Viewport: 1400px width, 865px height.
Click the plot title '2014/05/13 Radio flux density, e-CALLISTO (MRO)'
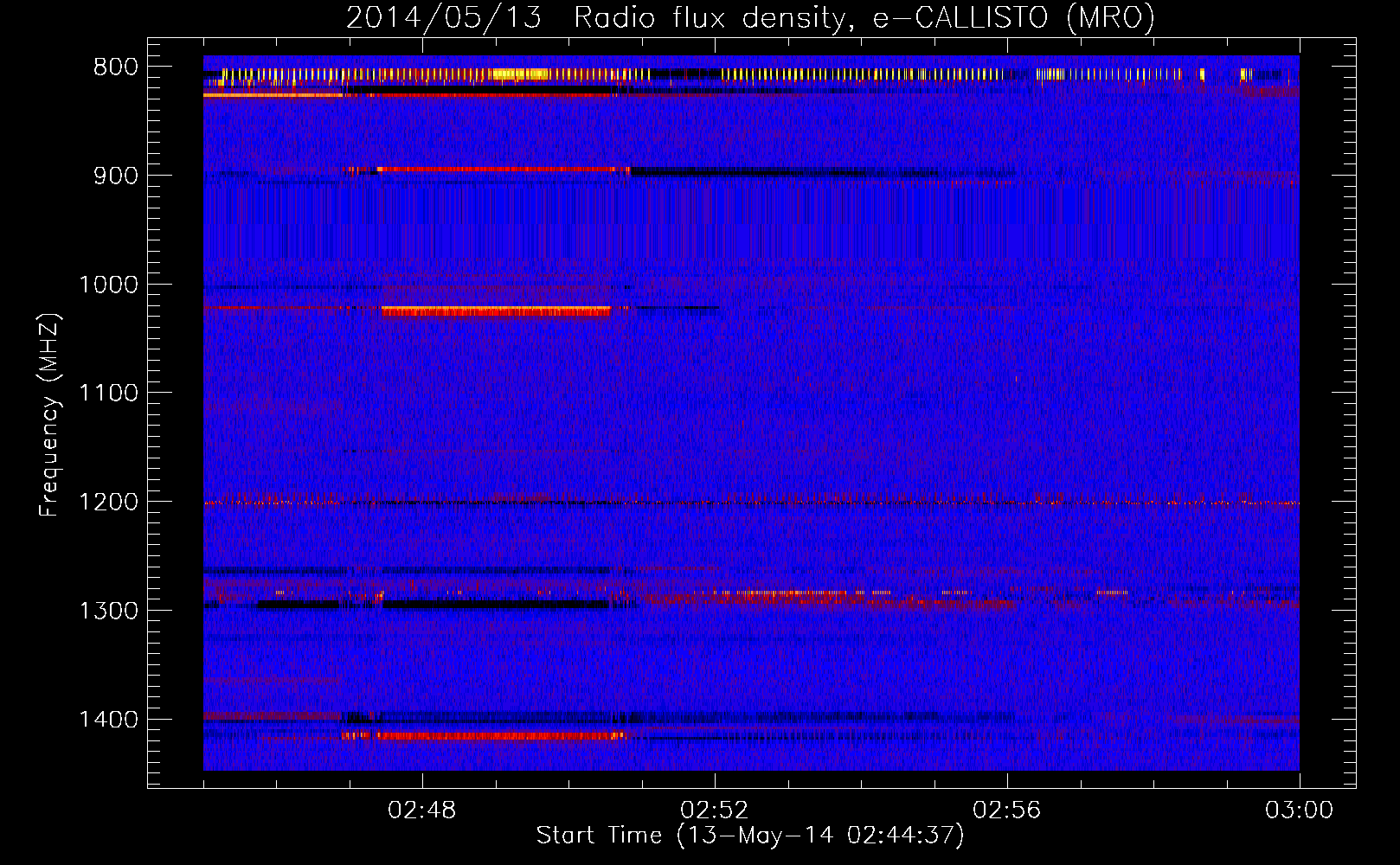pyautogui.click(x=750, y=17)
